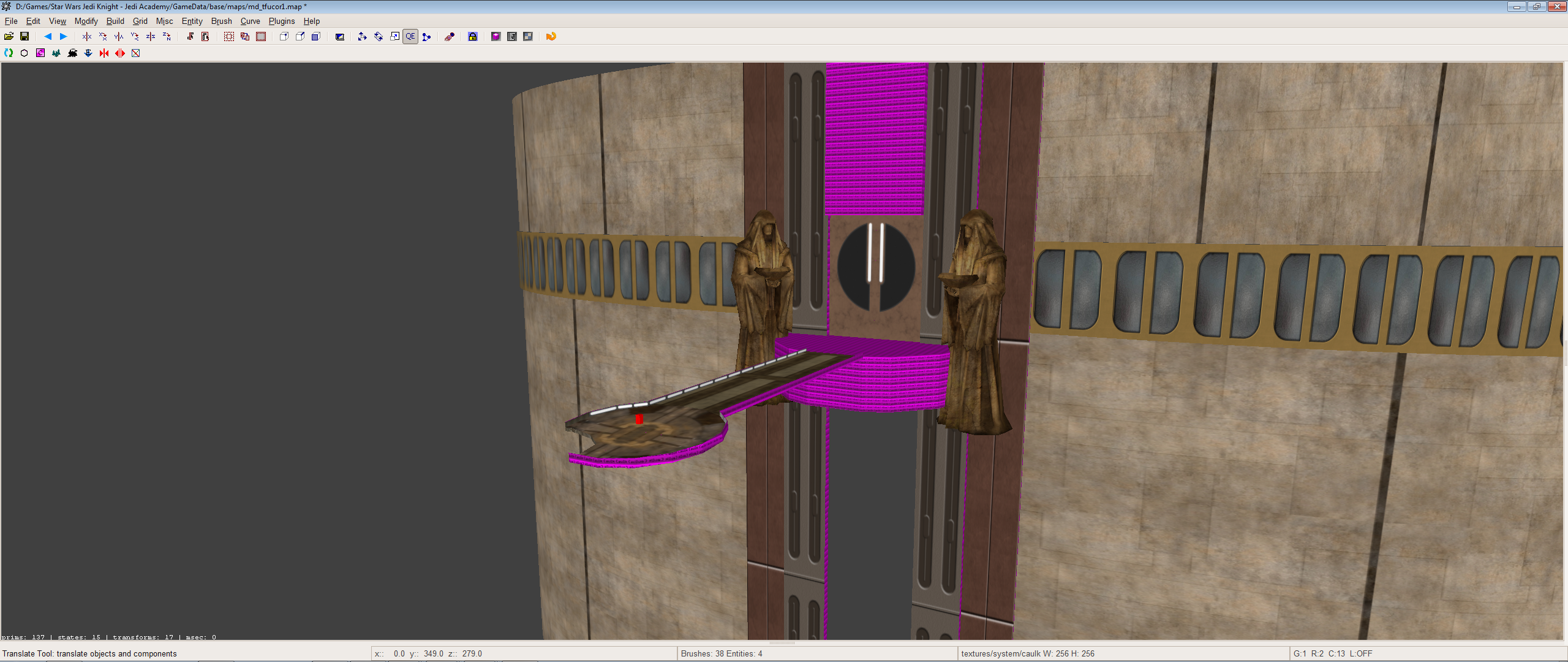Open the Curve menu
Viewport: 1568px width, 662px height.
251,21
